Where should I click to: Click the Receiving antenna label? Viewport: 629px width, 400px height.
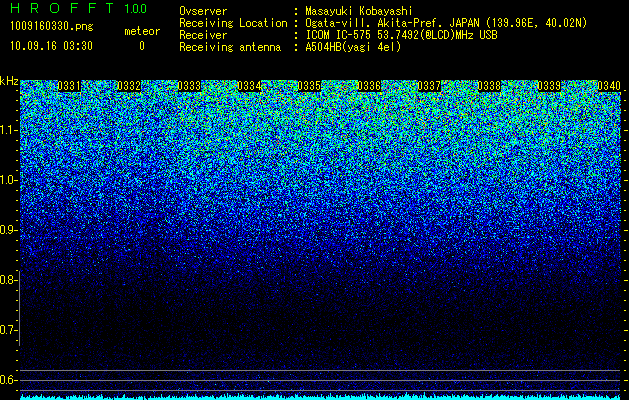tap(230, 47)
